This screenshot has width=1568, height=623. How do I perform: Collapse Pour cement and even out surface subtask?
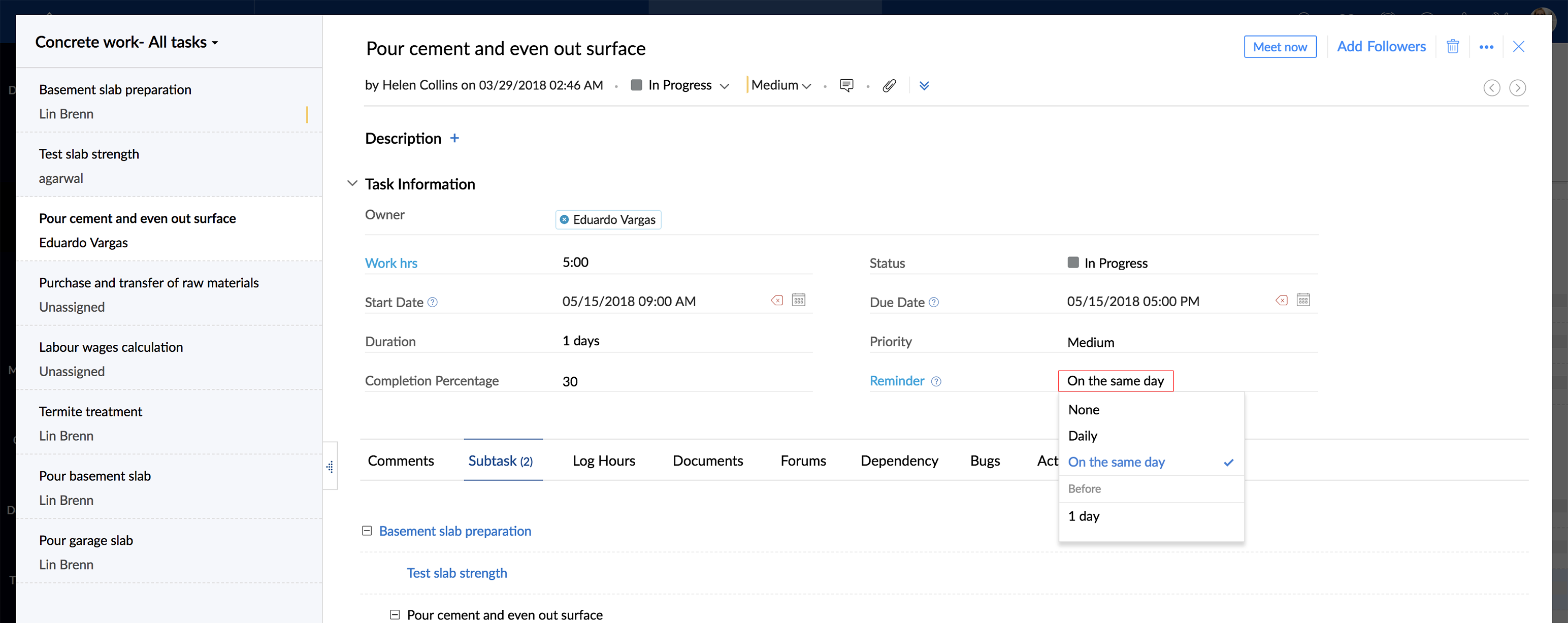(395, 614)
